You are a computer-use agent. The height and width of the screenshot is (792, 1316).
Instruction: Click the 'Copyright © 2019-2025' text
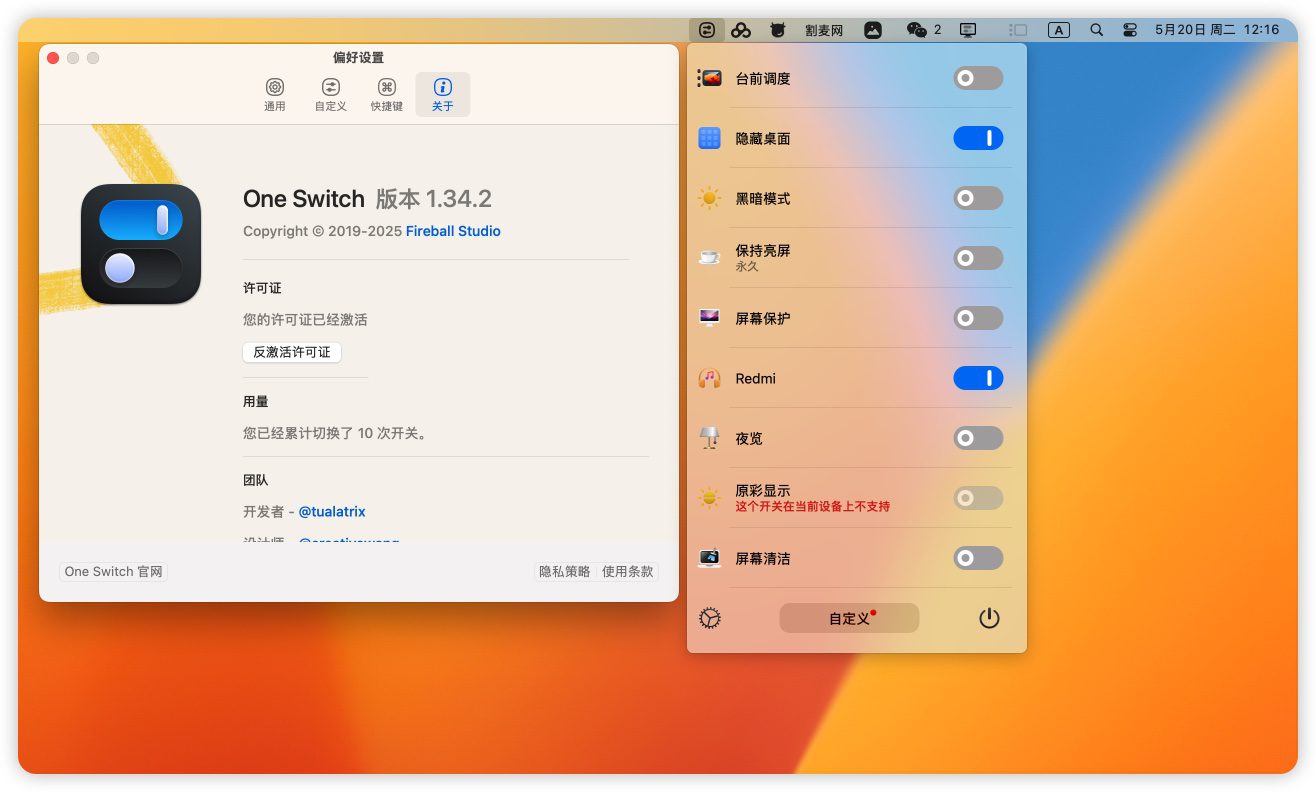click(x=322, y=231)
